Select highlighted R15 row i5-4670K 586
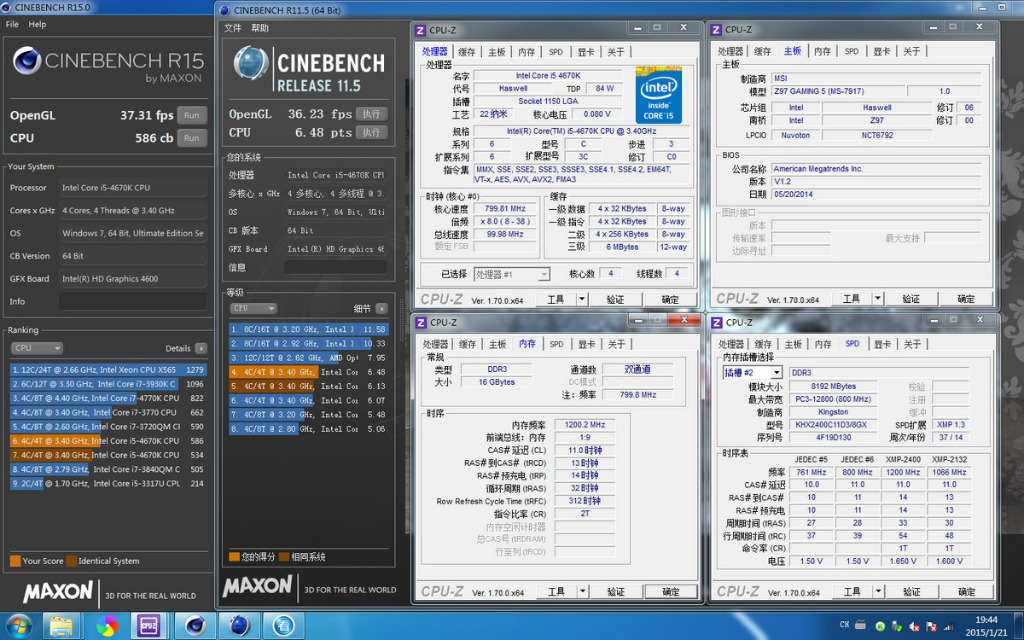Screen dimensions: 1024x640 [x=108, y=441]
